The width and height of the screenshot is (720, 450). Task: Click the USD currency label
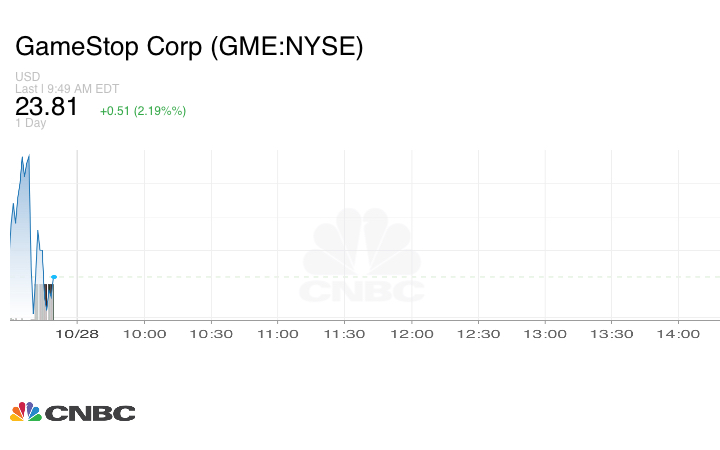click(x=27, y=76)
